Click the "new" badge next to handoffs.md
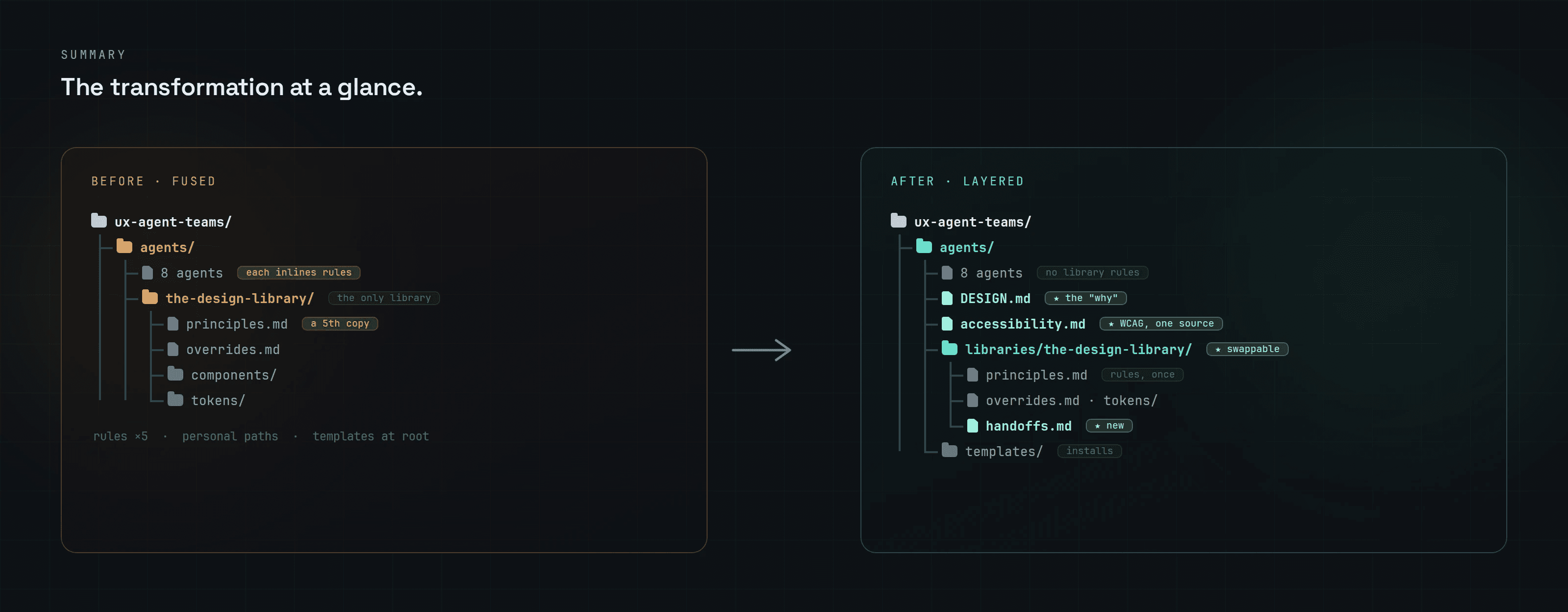This screenshot has height=612, width=1568. point(1109,426)
